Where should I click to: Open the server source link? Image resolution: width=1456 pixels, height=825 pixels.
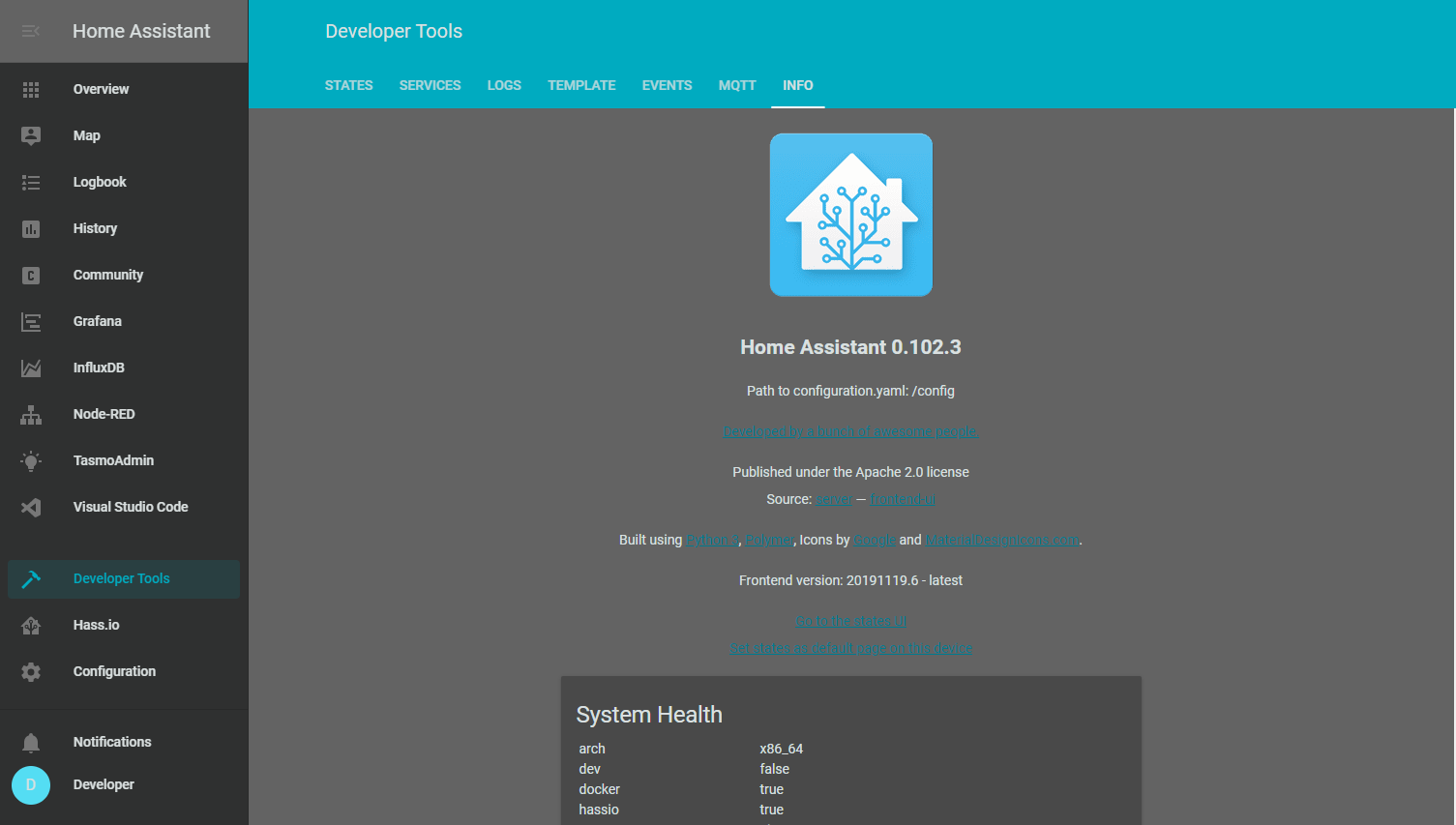(834, 499)
